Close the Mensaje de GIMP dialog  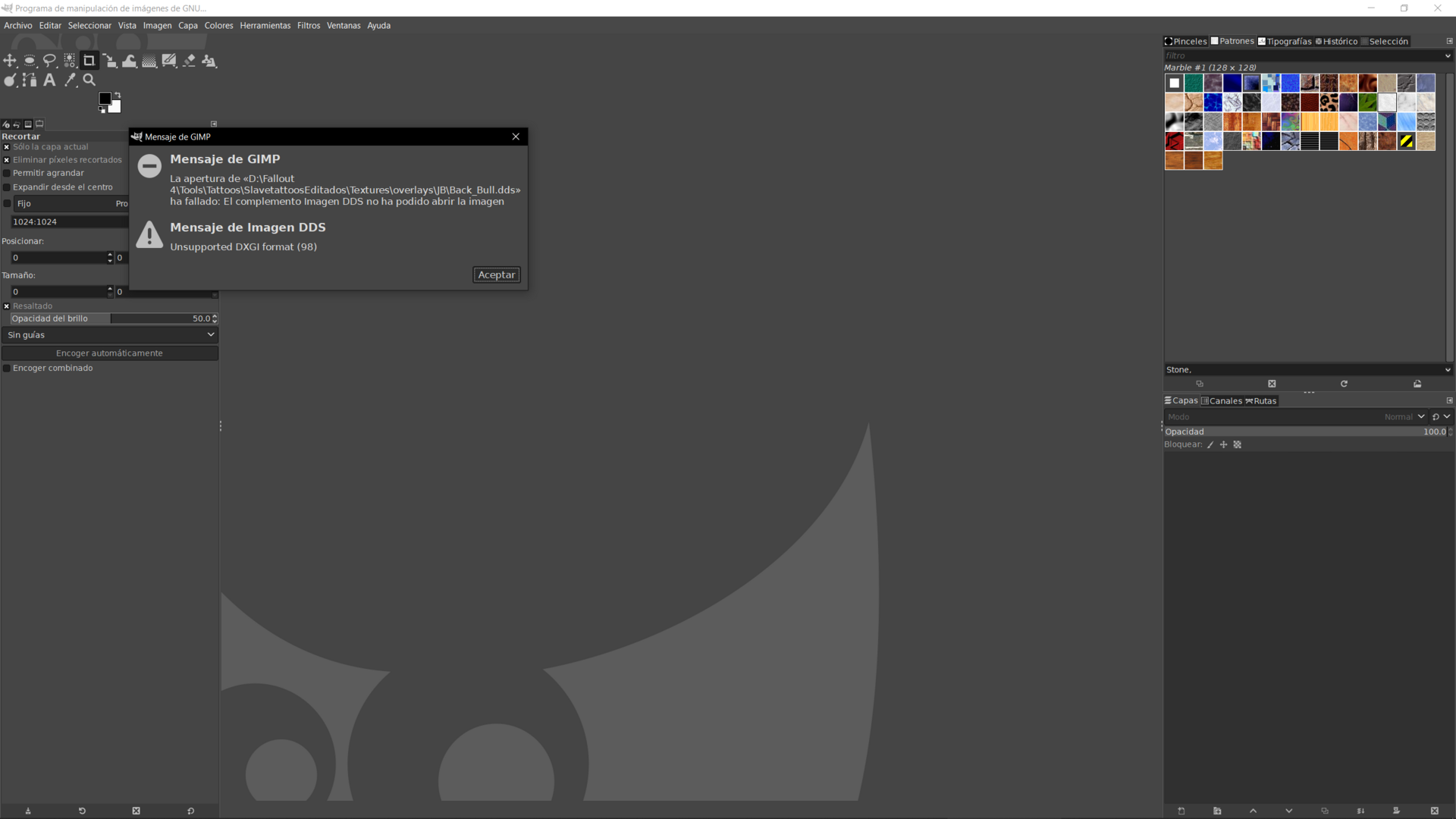click(516, 136)
